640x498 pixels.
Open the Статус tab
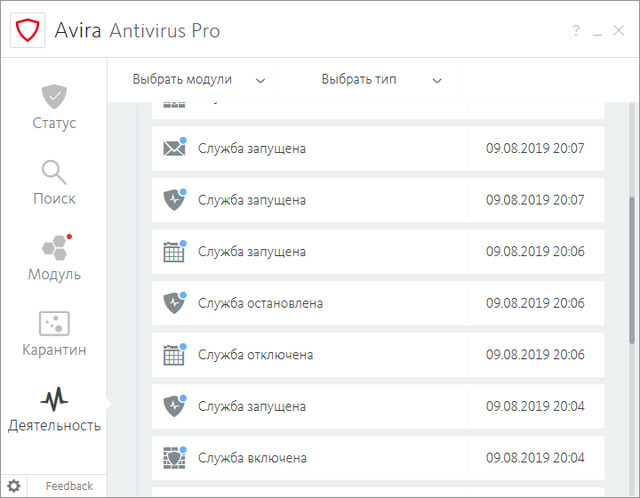coord(54,107)
